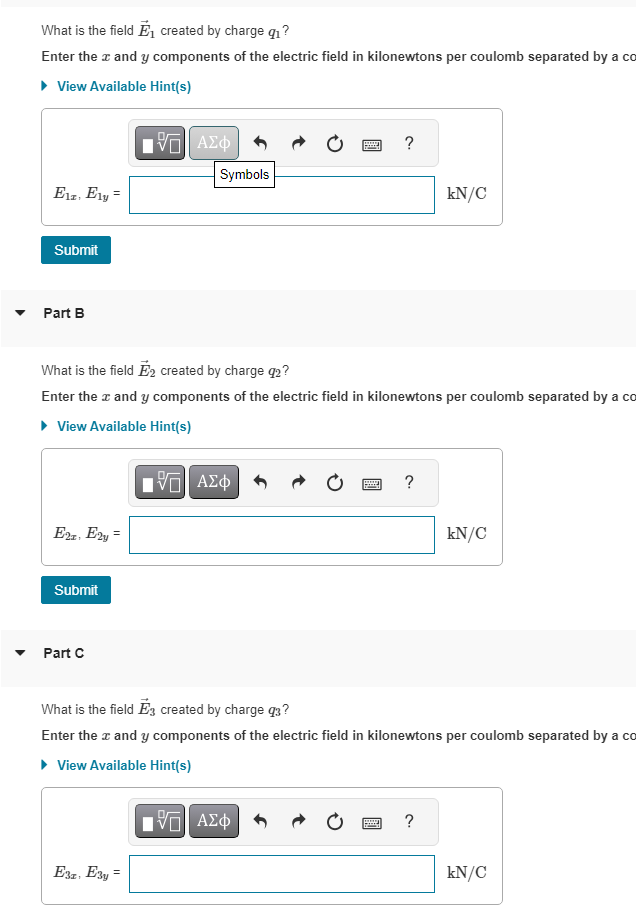Select the math templates icon in Part B

158,482
